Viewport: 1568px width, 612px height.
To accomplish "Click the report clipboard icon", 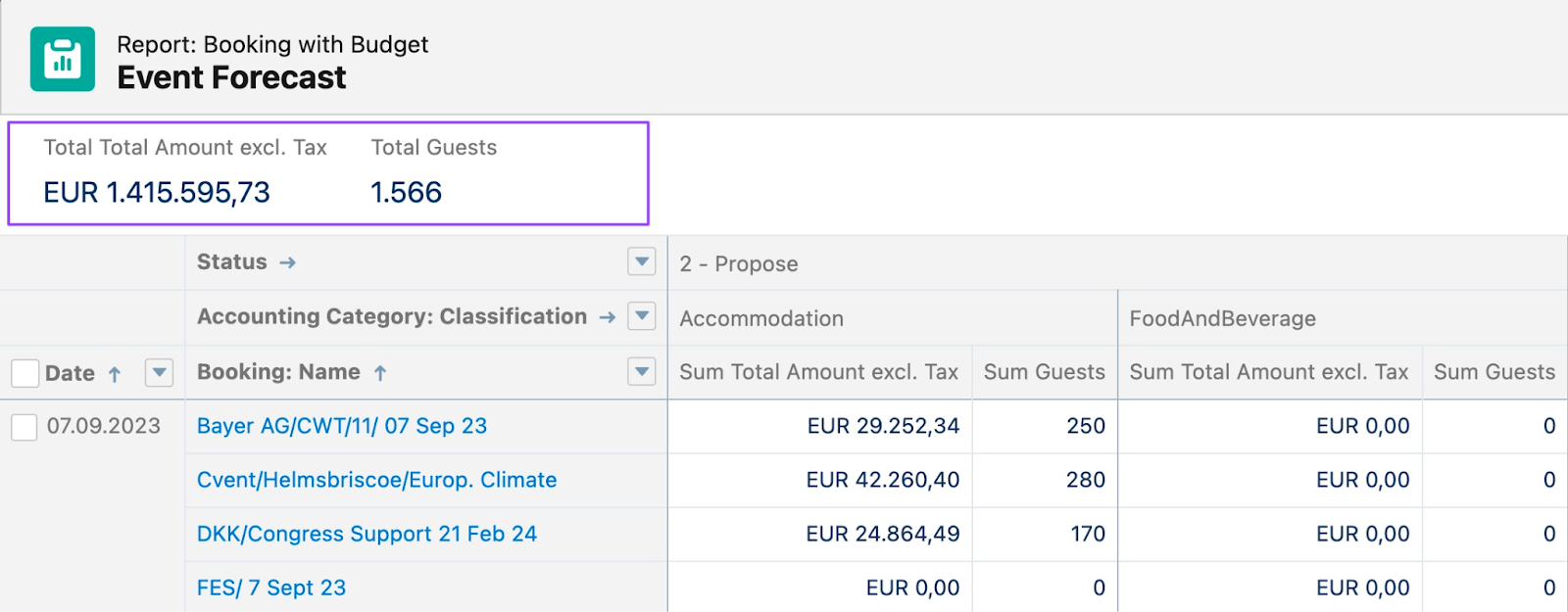I will (x=63, y=59).
